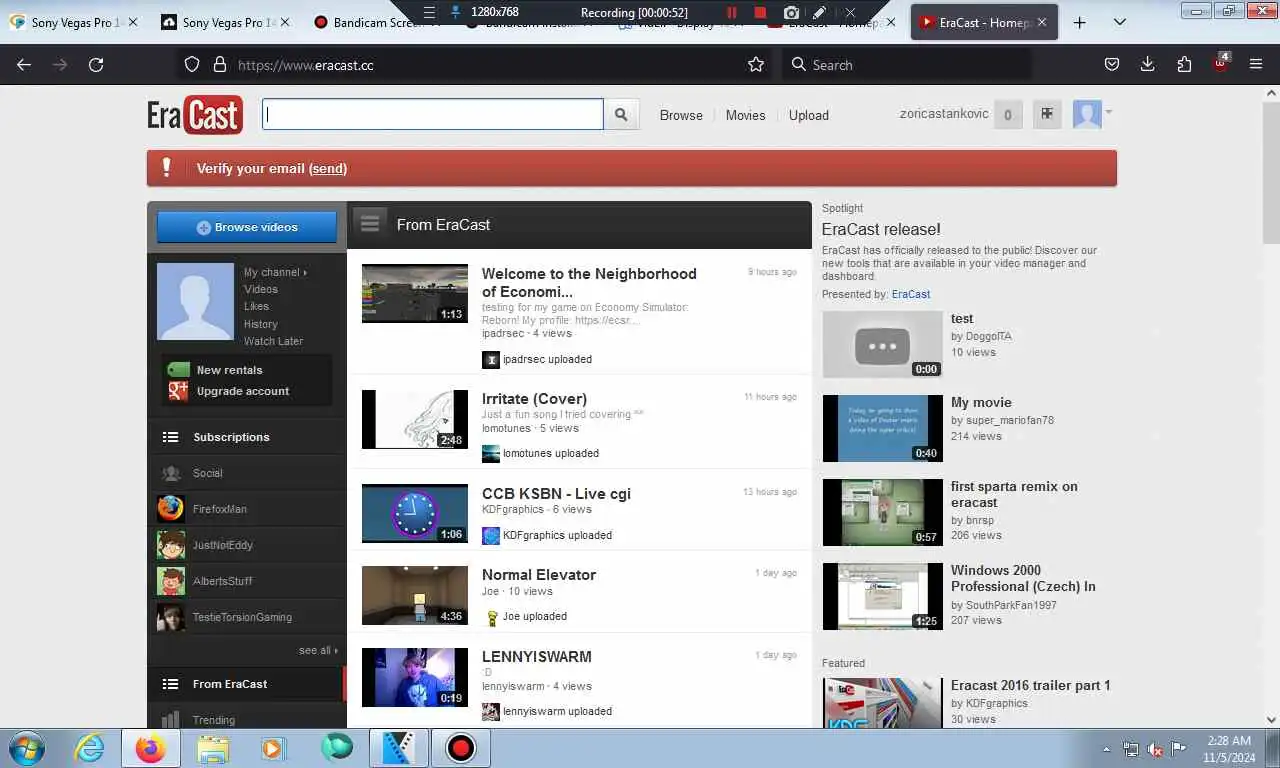This screenshot has height=768, width=1280.
Task: Open the apps grid icon beside username
Action: coord(1047,114)
